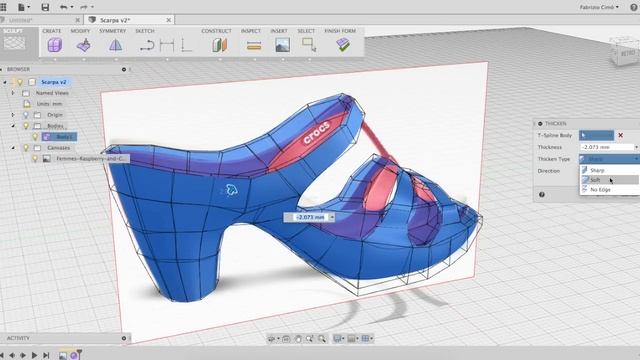
Task: Select the Edit Form tool icon
Action: pos(84,45)
